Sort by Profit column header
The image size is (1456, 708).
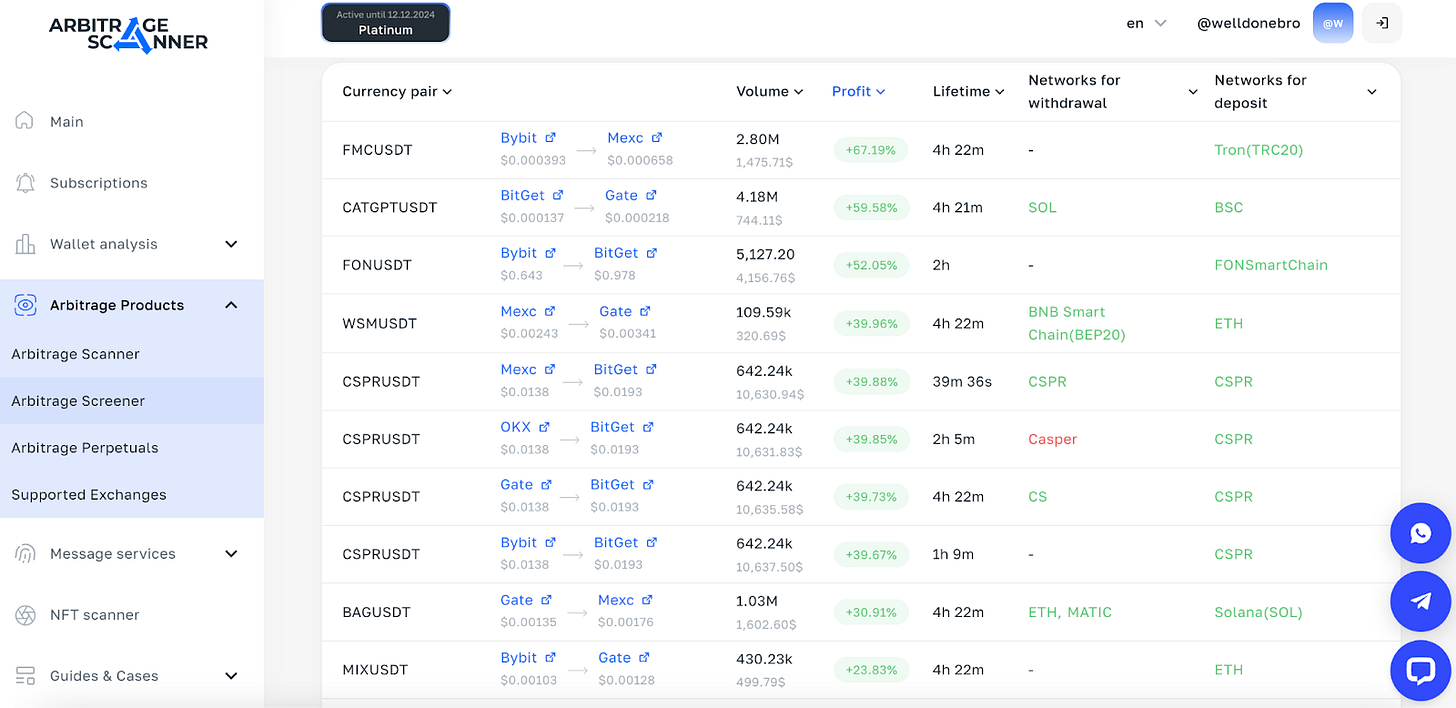[859, 91]
